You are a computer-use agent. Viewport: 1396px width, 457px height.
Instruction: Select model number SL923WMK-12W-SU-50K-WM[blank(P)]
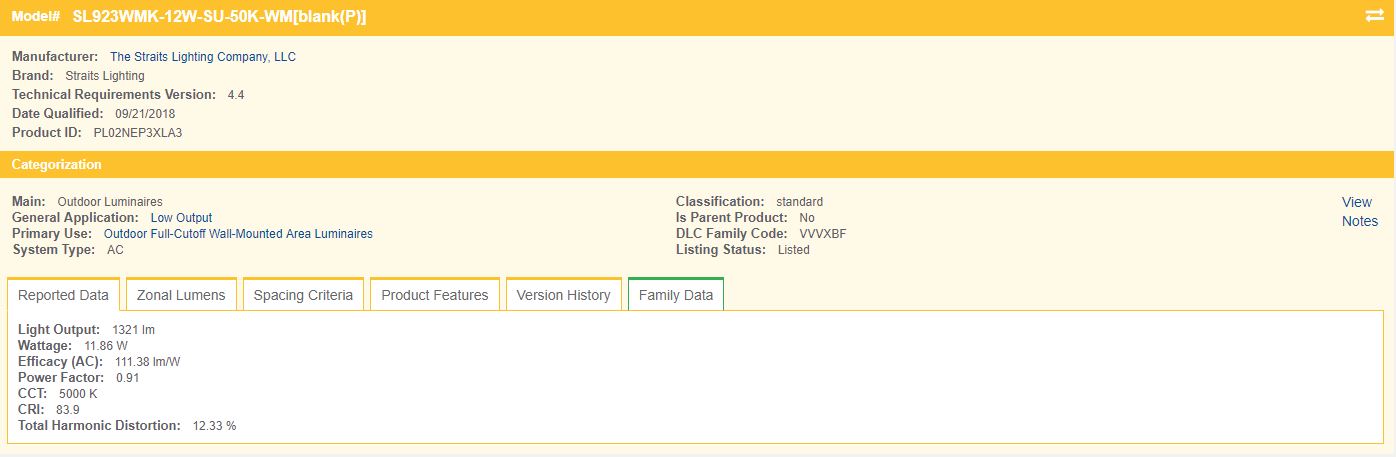(x=219, y=17)
